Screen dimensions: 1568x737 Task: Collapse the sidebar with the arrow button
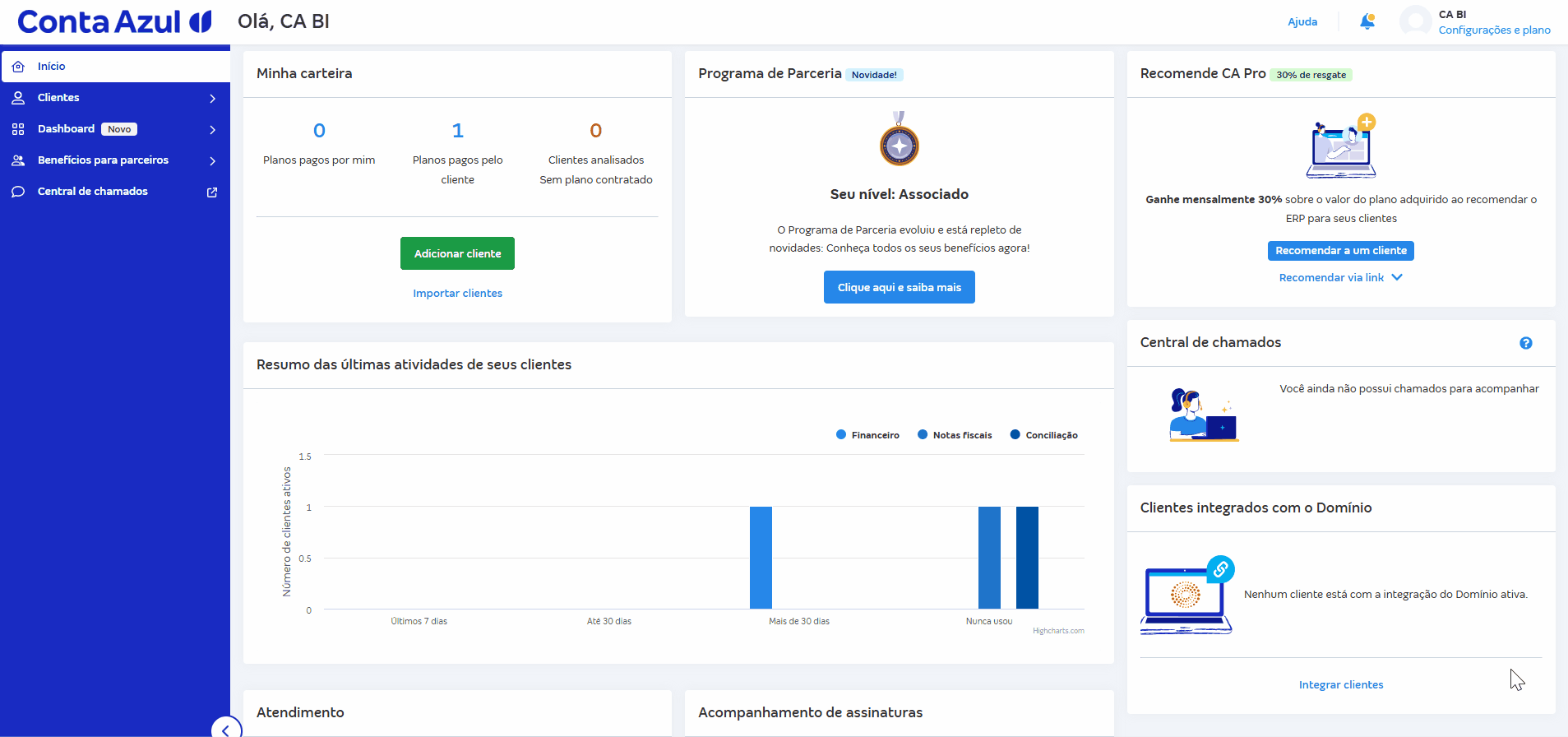pyautogui.click(x=226, y=729)
